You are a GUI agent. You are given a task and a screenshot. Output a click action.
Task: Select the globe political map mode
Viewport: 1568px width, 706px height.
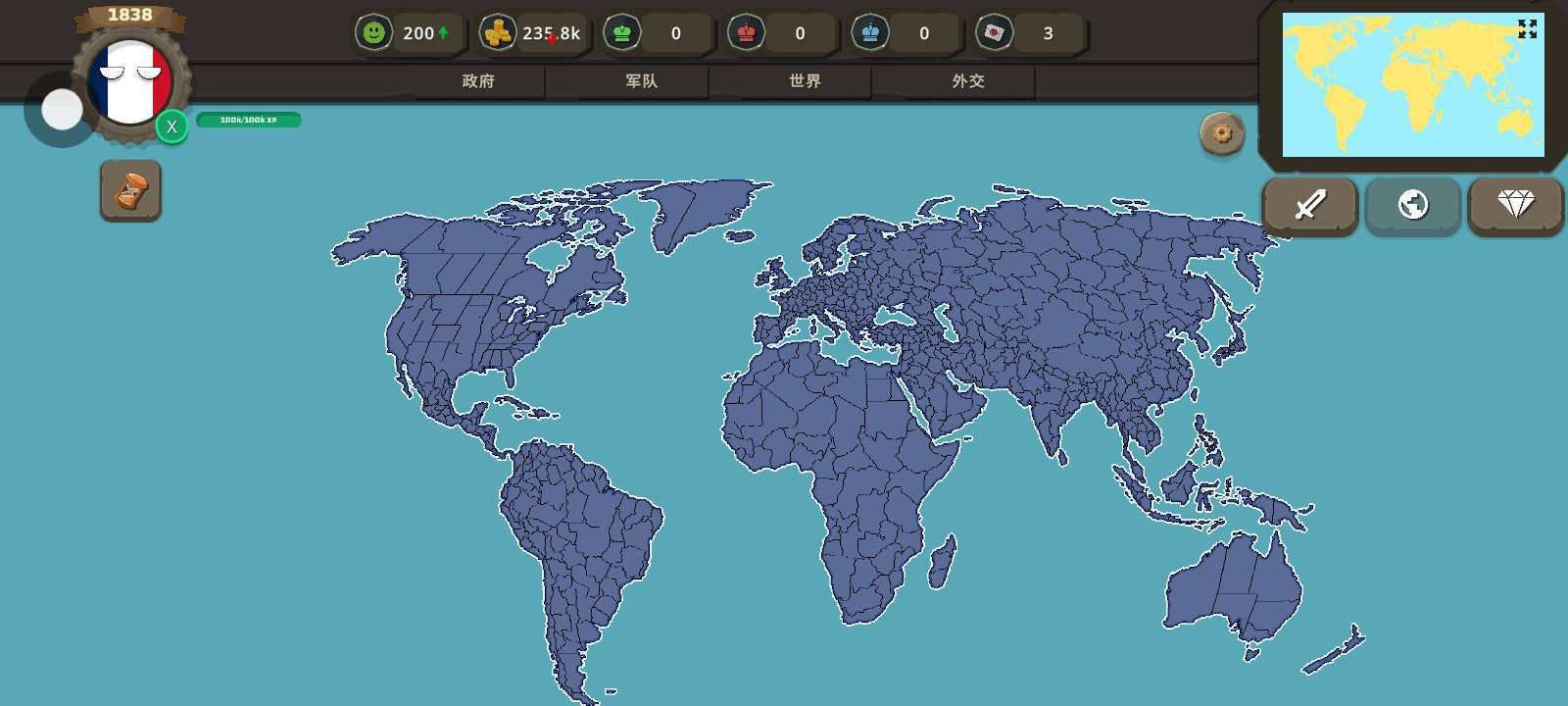[1412, 205]
